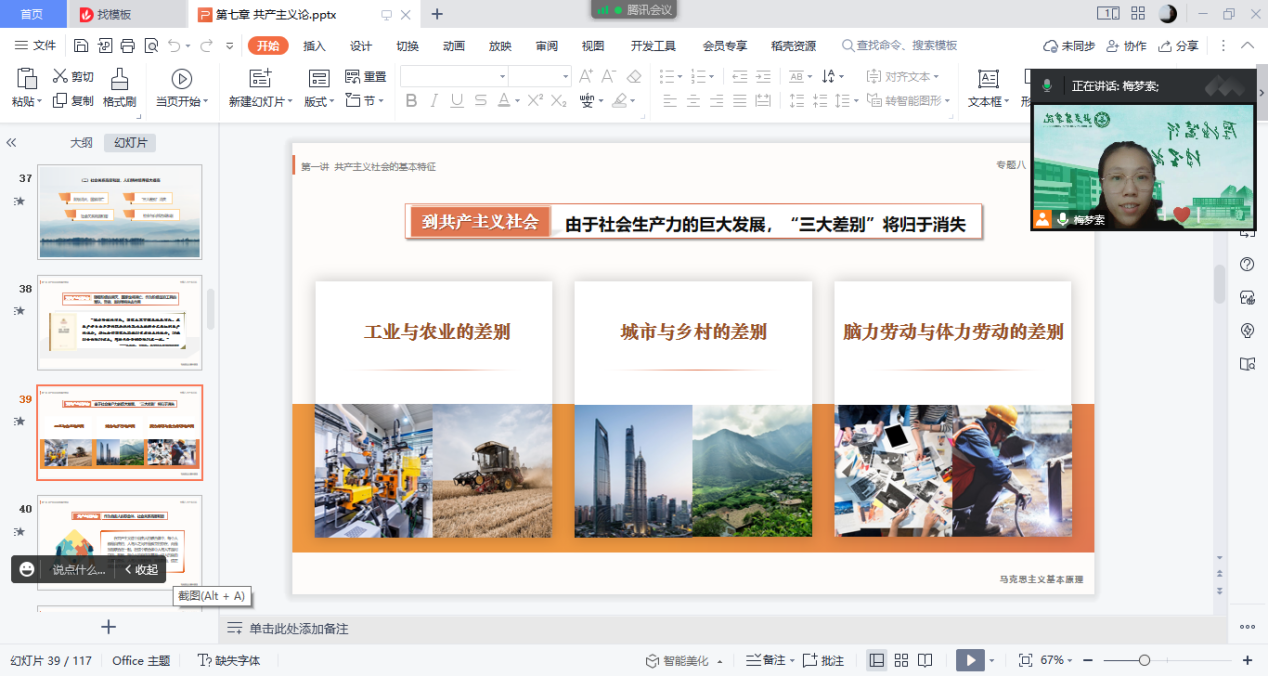Insert a Text Box (文本框)
This screenshot has width=1268, height=676.
[x=988, y=80]
